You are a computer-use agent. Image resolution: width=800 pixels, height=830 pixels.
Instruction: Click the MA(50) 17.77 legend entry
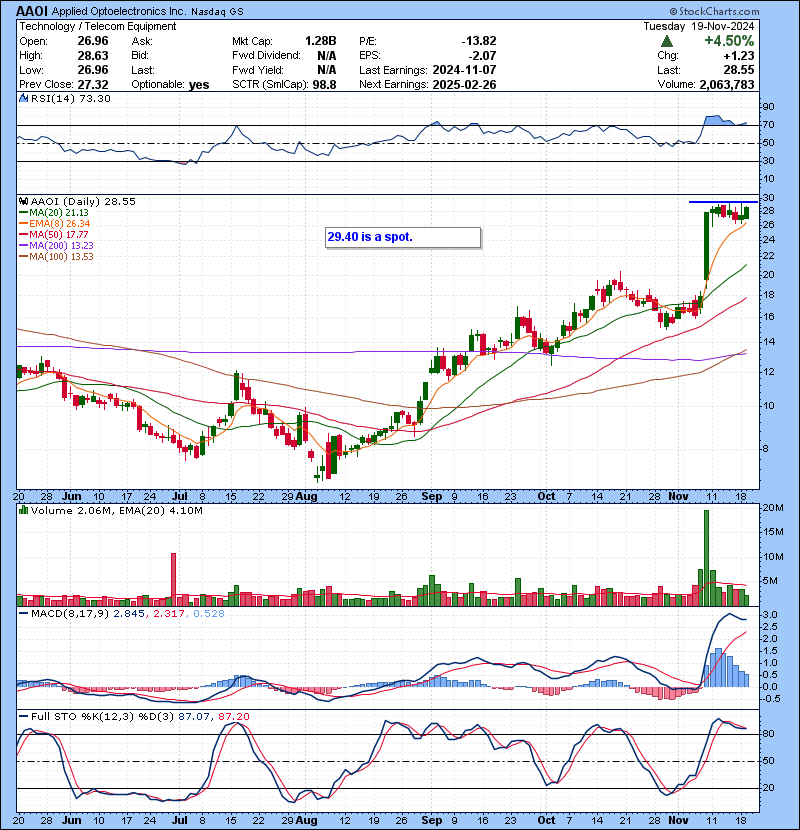coord(54,234)
